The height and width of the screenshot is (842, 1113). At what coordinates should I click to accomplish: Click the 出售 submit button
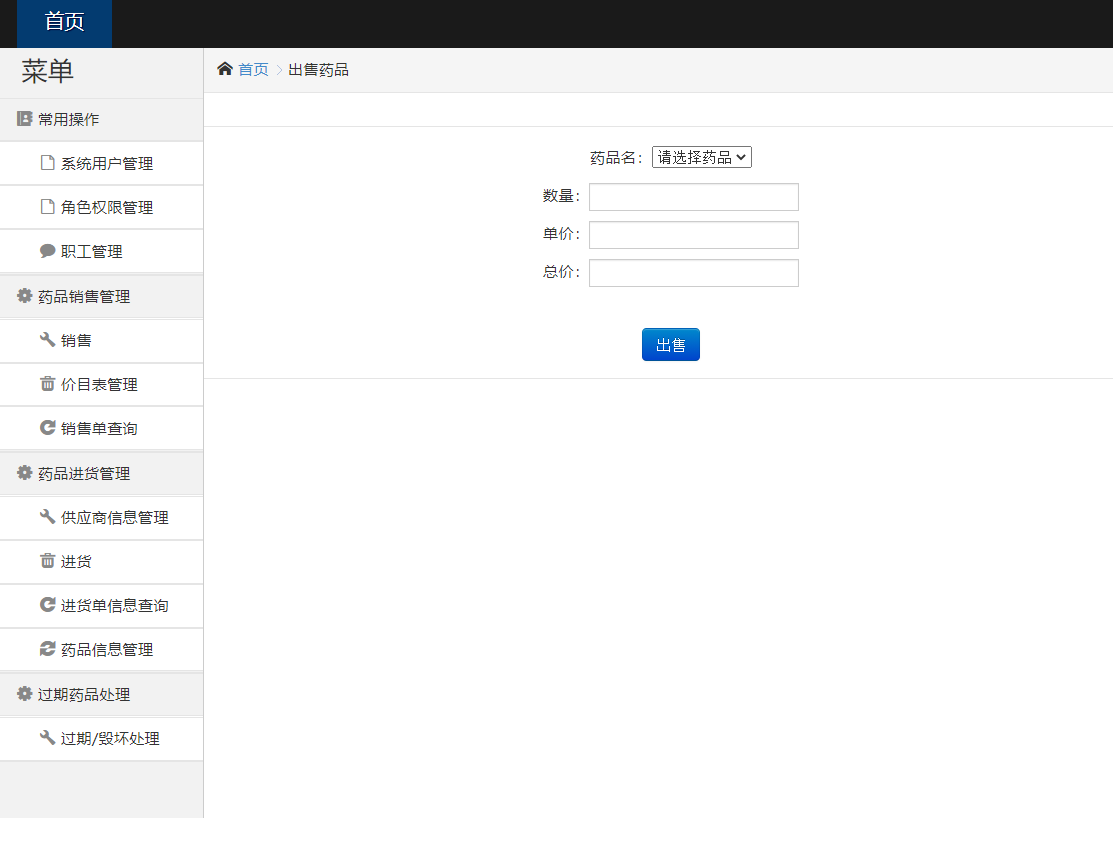[x=670, y=344]
